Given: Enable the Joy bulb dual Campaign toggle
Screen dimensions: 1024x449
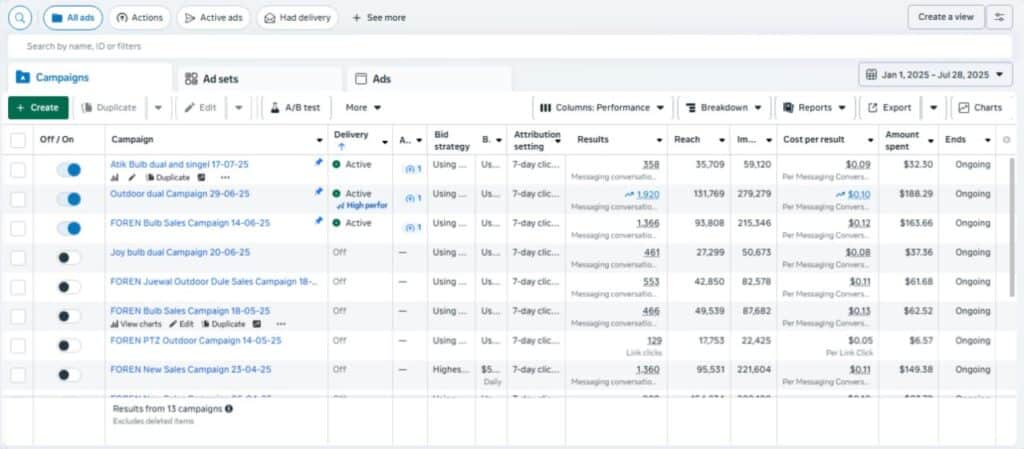Looking at the screenshot, I should pyautogui.click(x=68, y=258).
